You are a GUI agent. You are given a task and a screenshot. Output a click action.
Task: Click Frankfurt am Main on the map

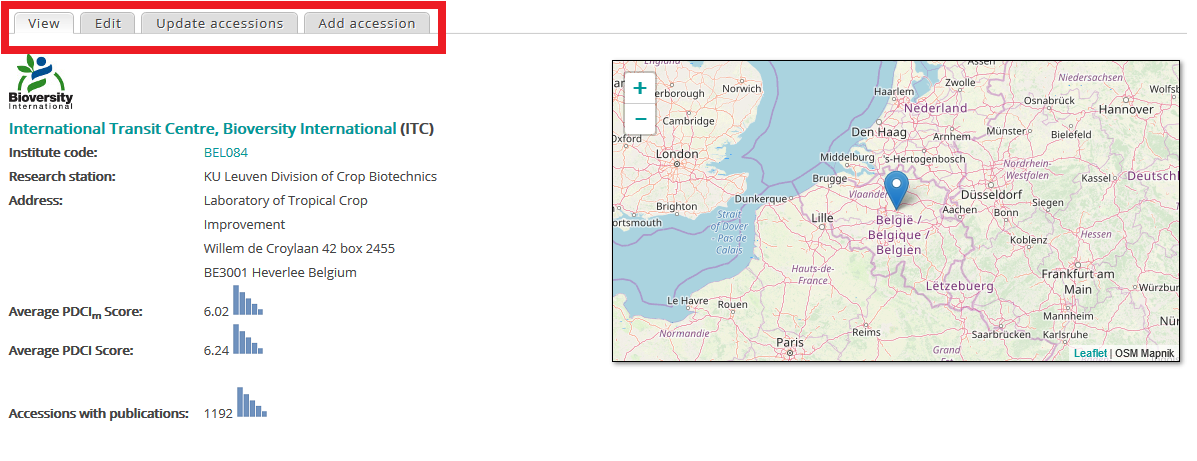[1079, 282]
